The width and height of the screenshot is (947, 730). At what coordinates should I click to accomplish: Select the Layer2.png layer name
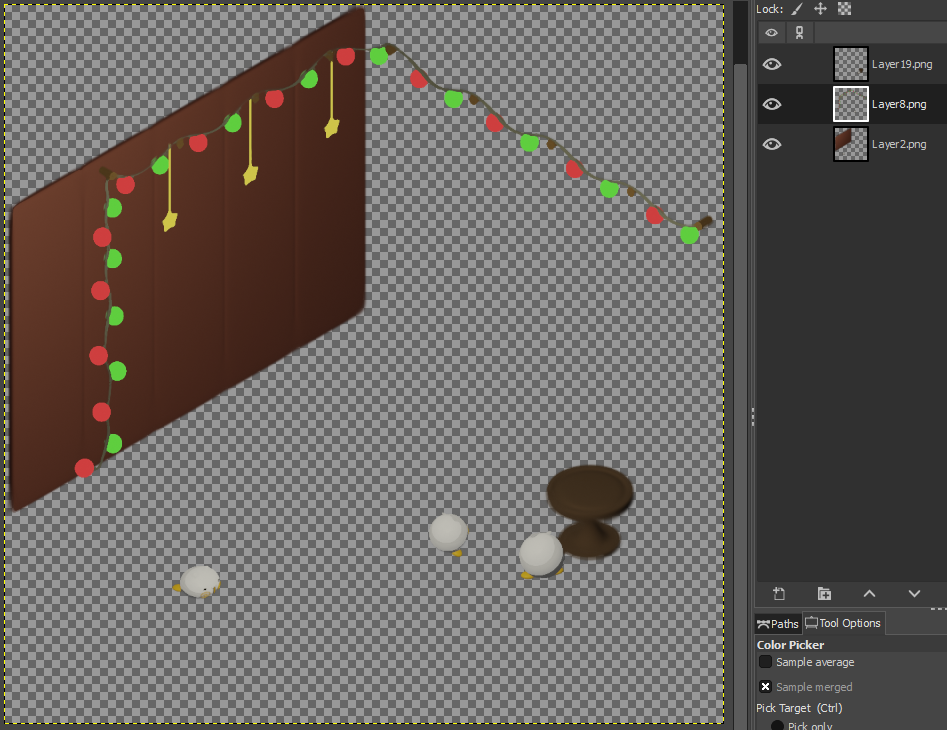tap(899, 144)
